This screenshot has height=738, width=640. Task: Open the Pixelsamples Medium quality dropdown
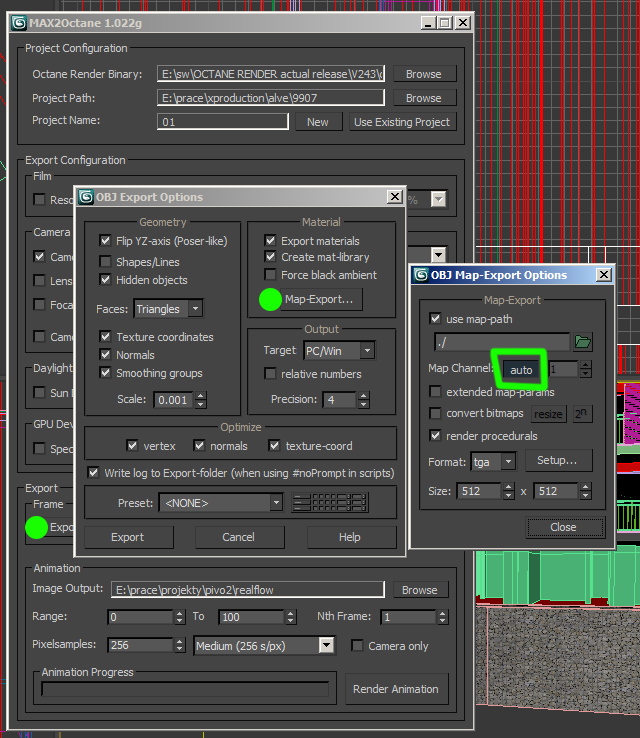(326, 645)
